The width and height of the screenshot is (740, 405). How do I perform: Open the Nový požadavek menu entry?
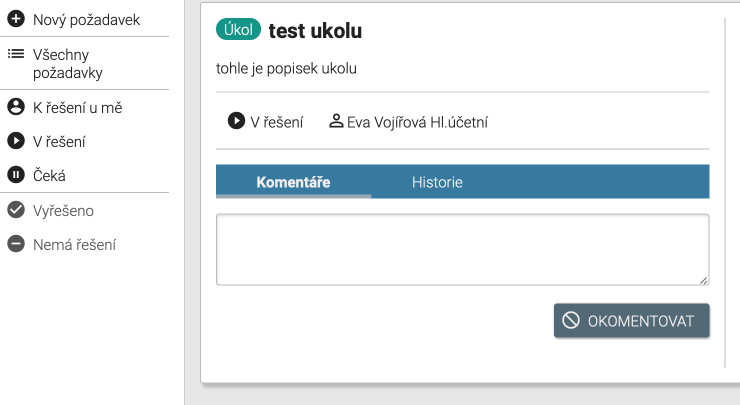click(86, 19)
